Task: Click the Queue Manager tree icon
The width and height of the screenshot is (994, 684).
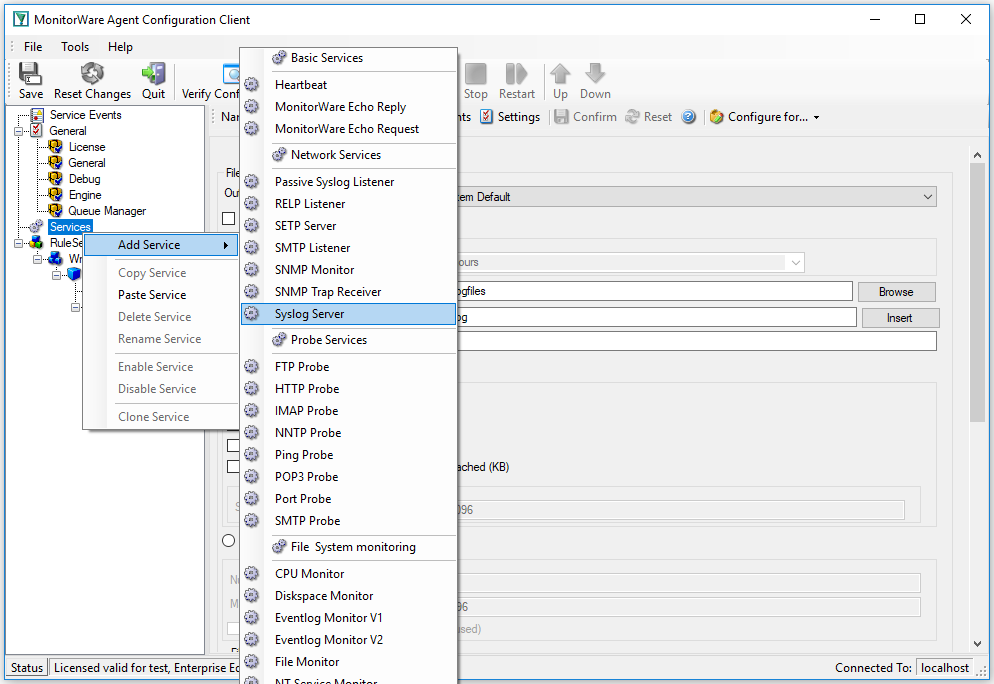Action: pyautogui.click(x=56, y=210)
